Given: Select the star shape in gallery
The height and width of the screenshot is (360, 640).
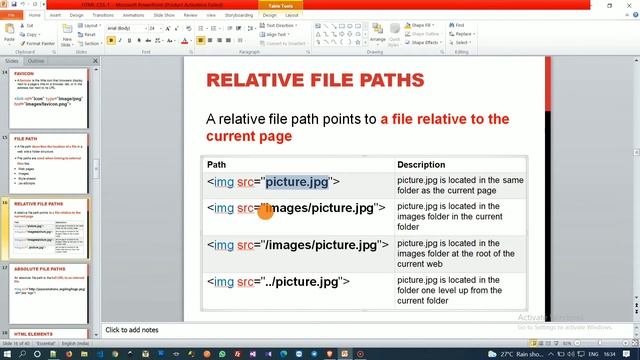Looking at the screenshot, I should 358,42.
